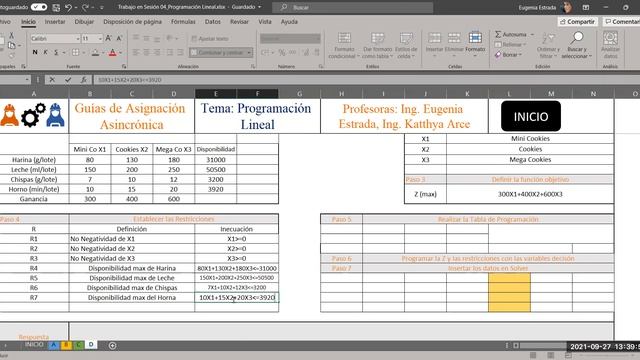Click the Estilos de celda icon
640x360 pixels.
click(406, 45)
